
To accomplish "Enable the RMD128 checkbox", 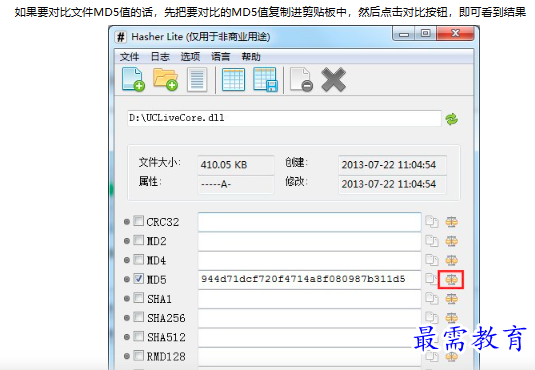I will point(138,355).
